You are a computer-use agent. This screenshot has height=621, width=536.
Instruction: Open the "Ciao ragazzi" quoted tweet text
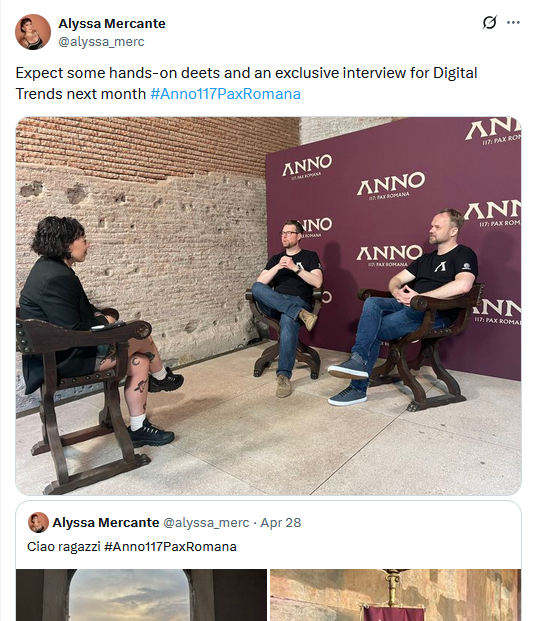132,547
